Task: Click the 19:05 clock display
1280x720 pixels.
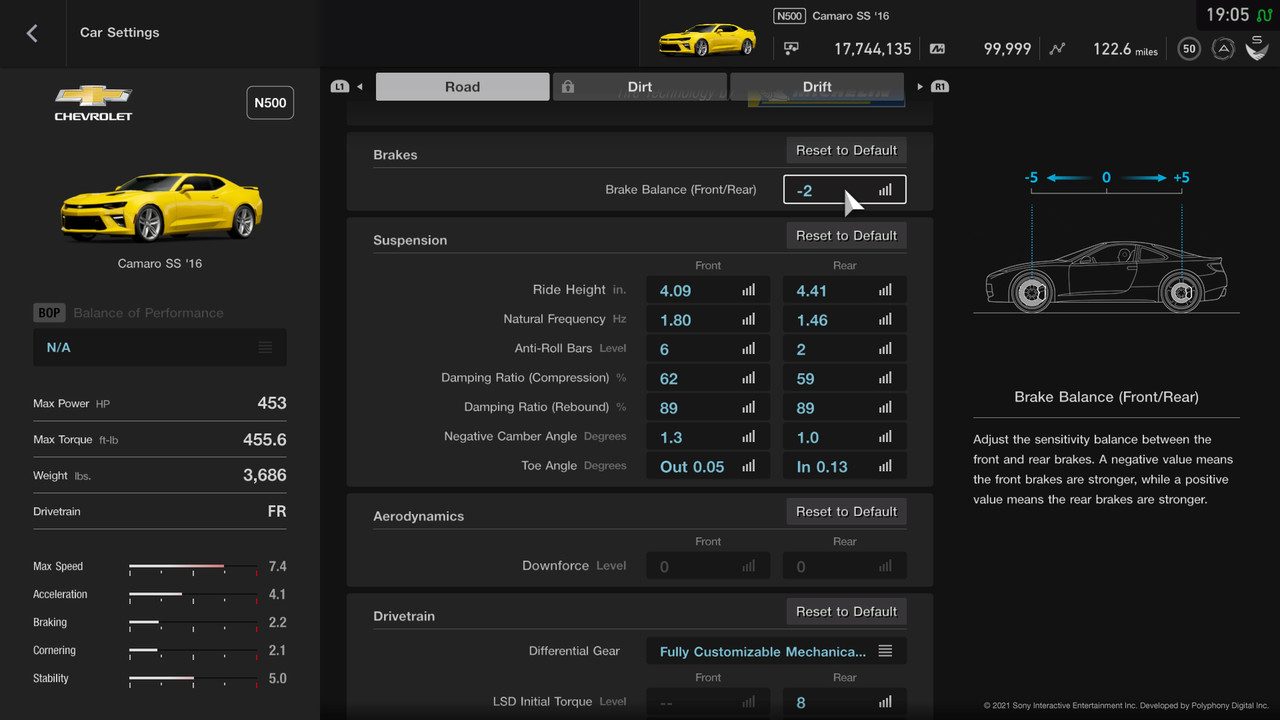Action: [x=1227, y=15]
